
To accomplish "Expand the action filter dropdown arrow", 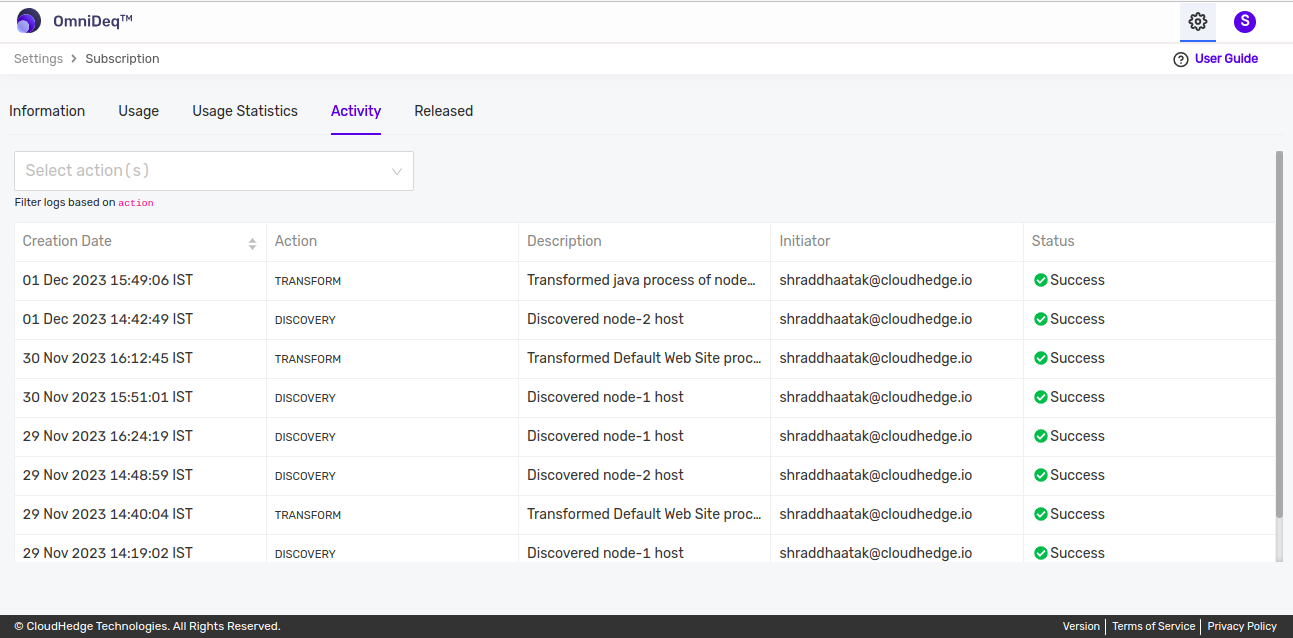I will pos(396,171).
